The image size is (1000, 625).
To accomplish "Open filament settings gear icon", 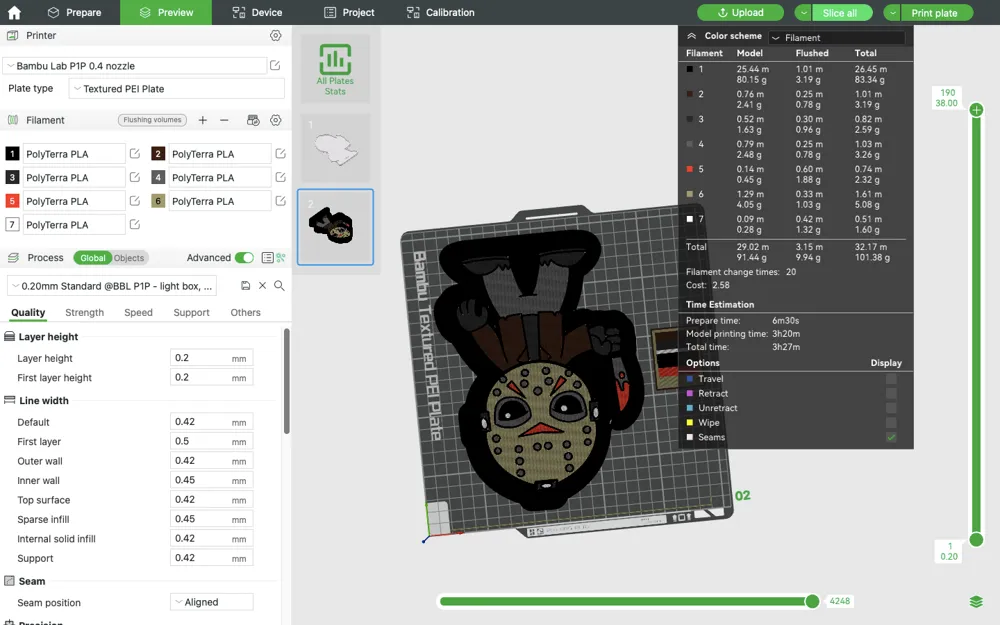I will pos(276,120).
